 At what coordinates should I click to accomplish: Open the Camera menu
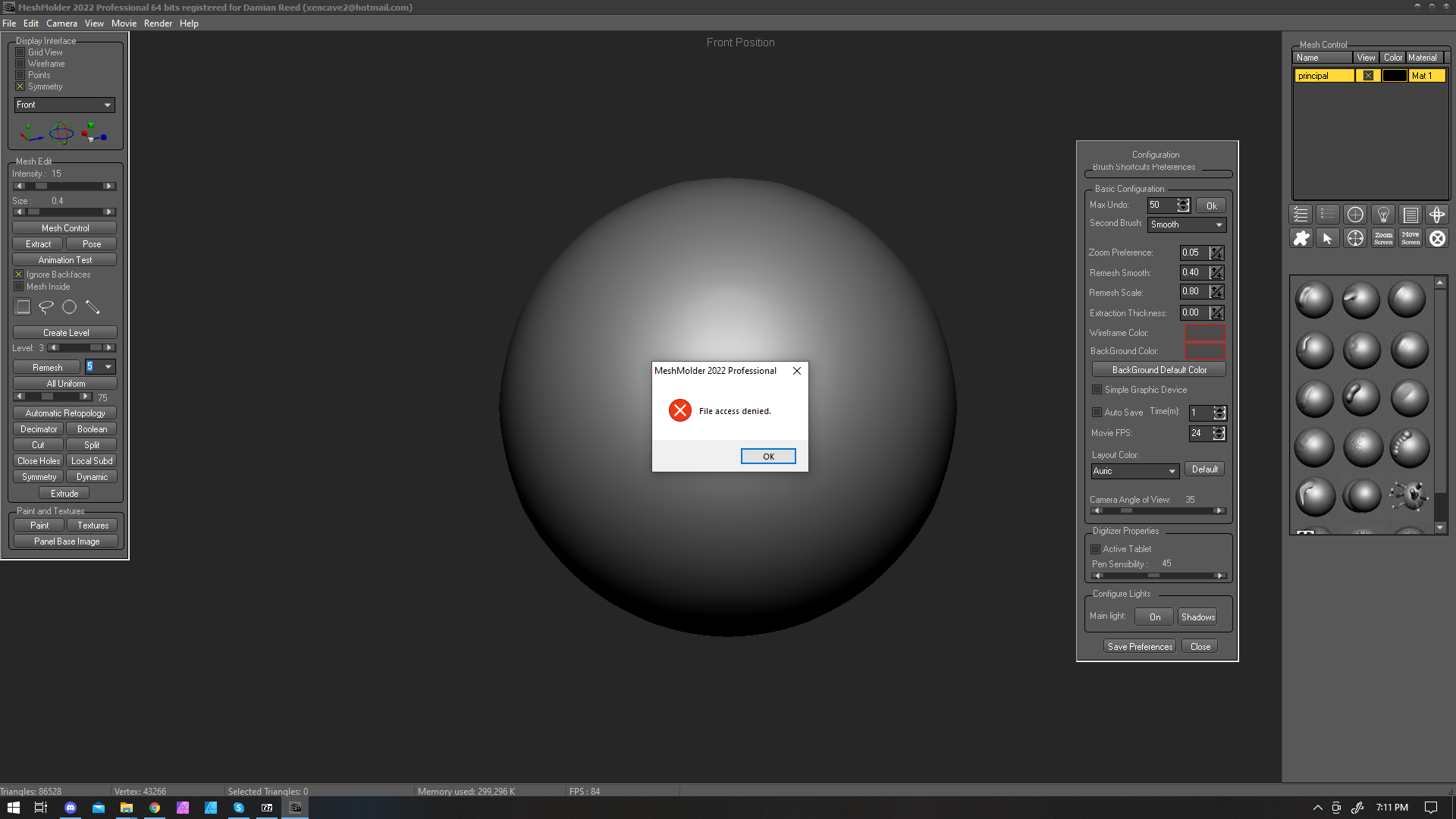click(61, 24)
